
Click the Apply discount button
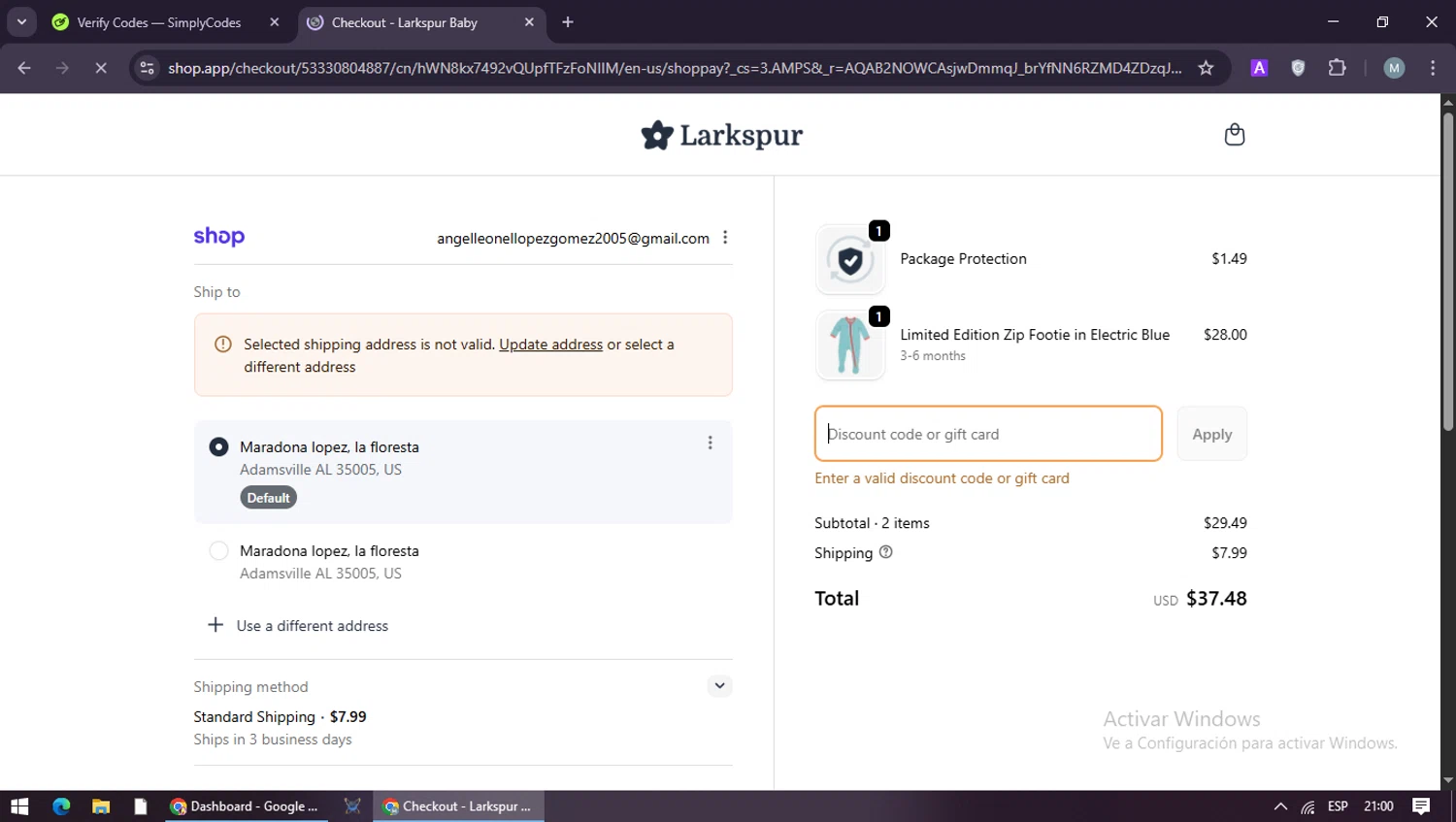pyautogui.click(x=1211, y=434)
